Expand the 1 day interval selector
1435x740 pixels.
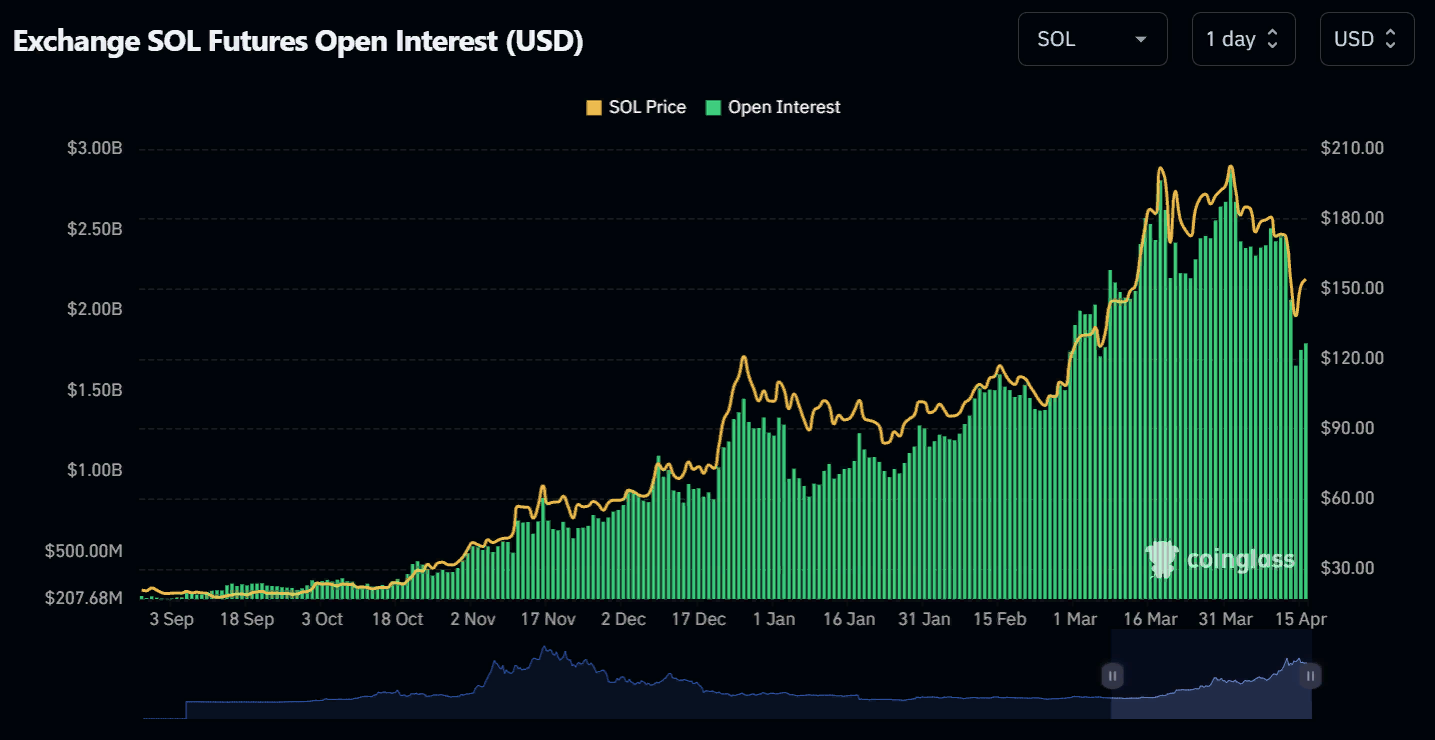[1243, 40]
